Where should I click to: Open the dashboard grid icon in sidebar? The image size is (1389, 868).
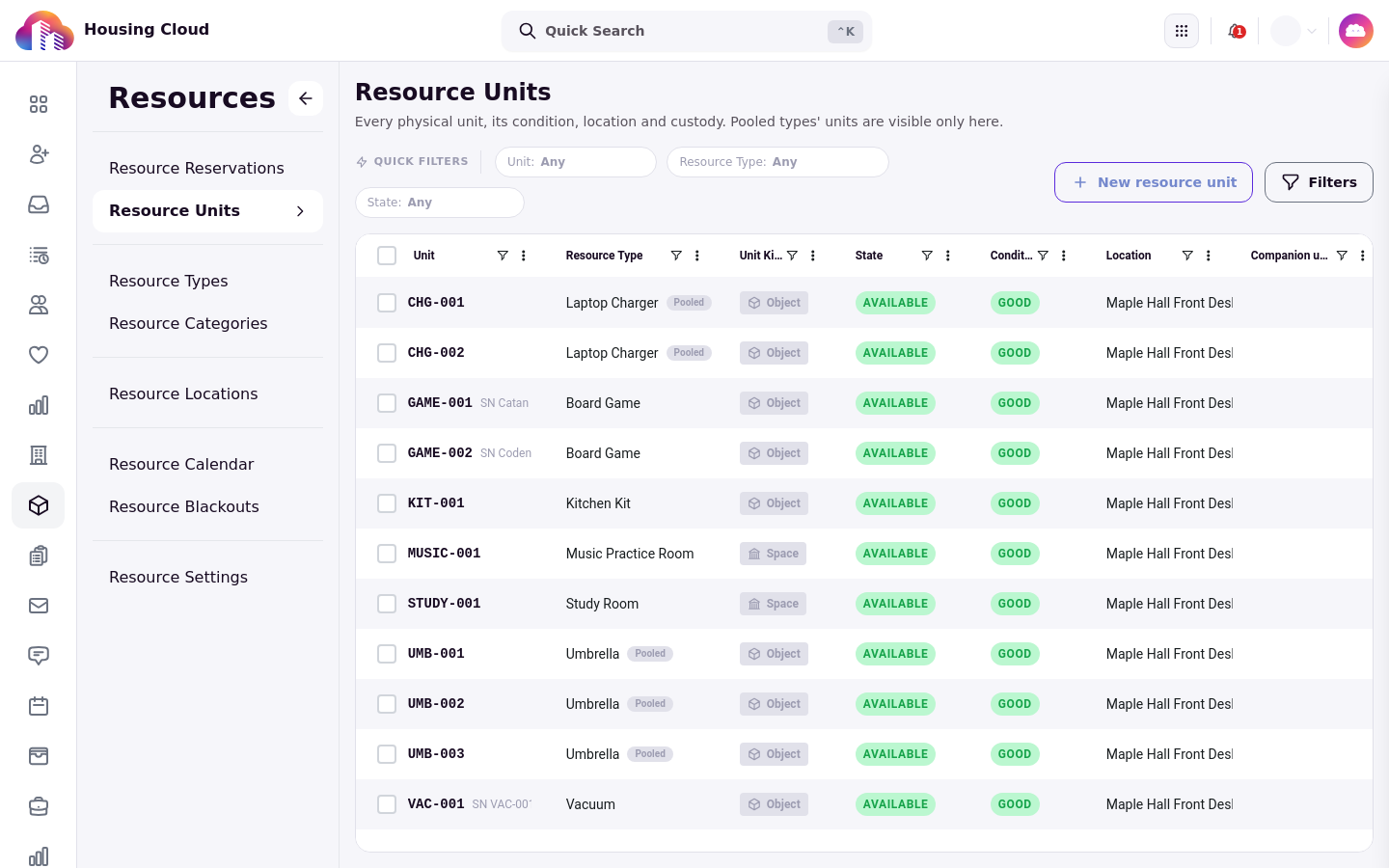click(39, 104)
